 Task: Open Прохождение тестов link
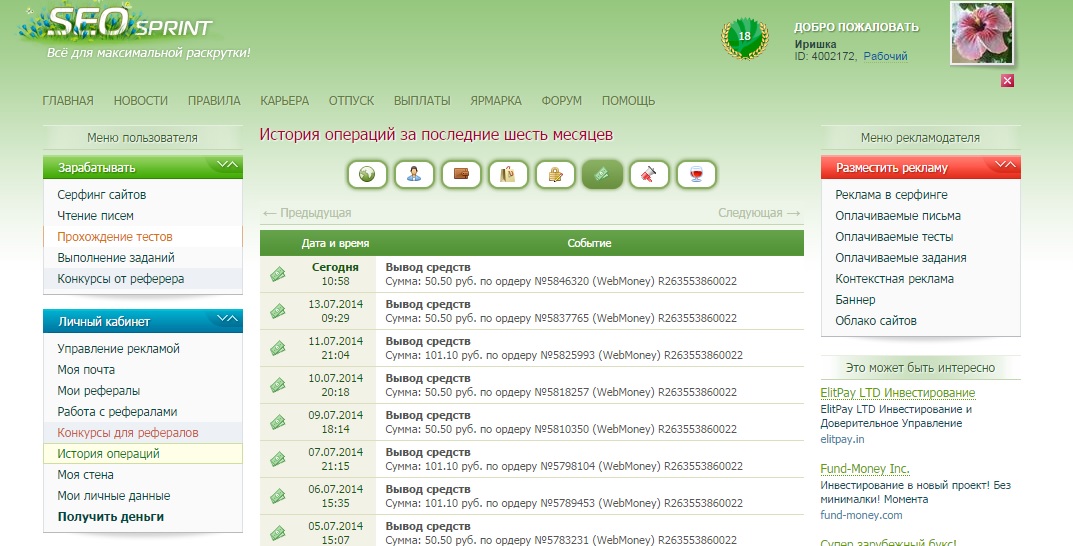pos(115,237)
